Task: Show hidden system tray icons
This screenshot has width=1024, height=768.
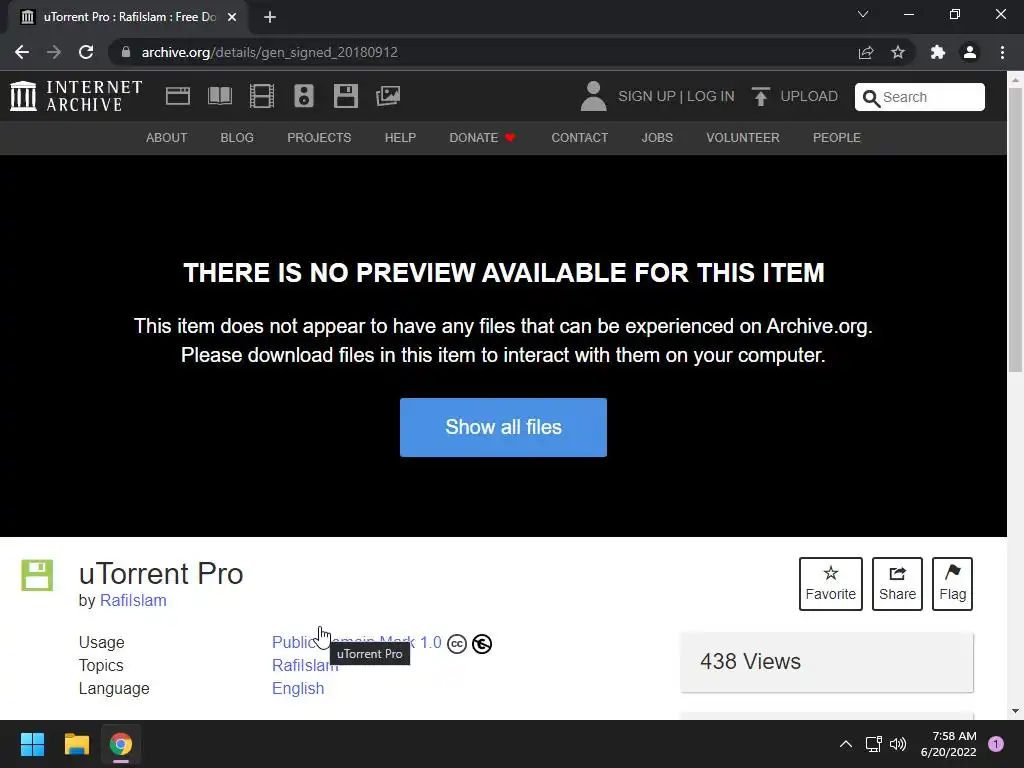Action: coord(846,744)
